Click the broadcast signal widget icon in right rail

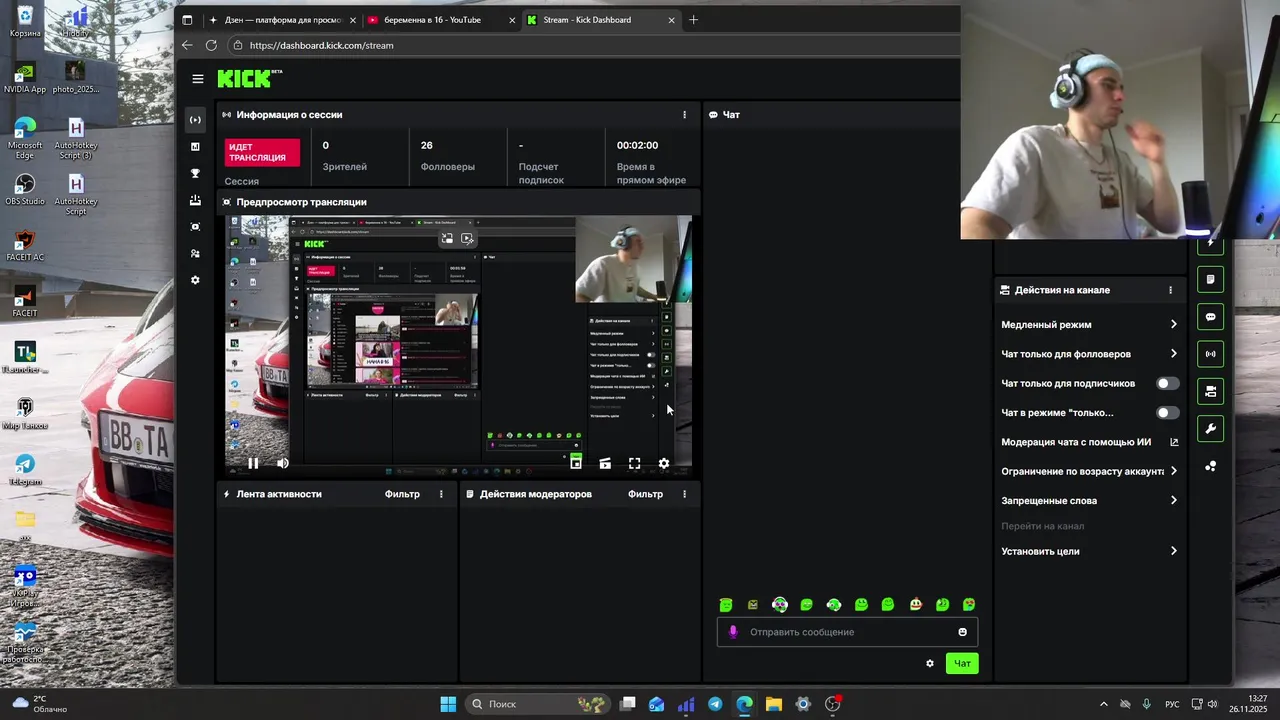click(1210, 354)
